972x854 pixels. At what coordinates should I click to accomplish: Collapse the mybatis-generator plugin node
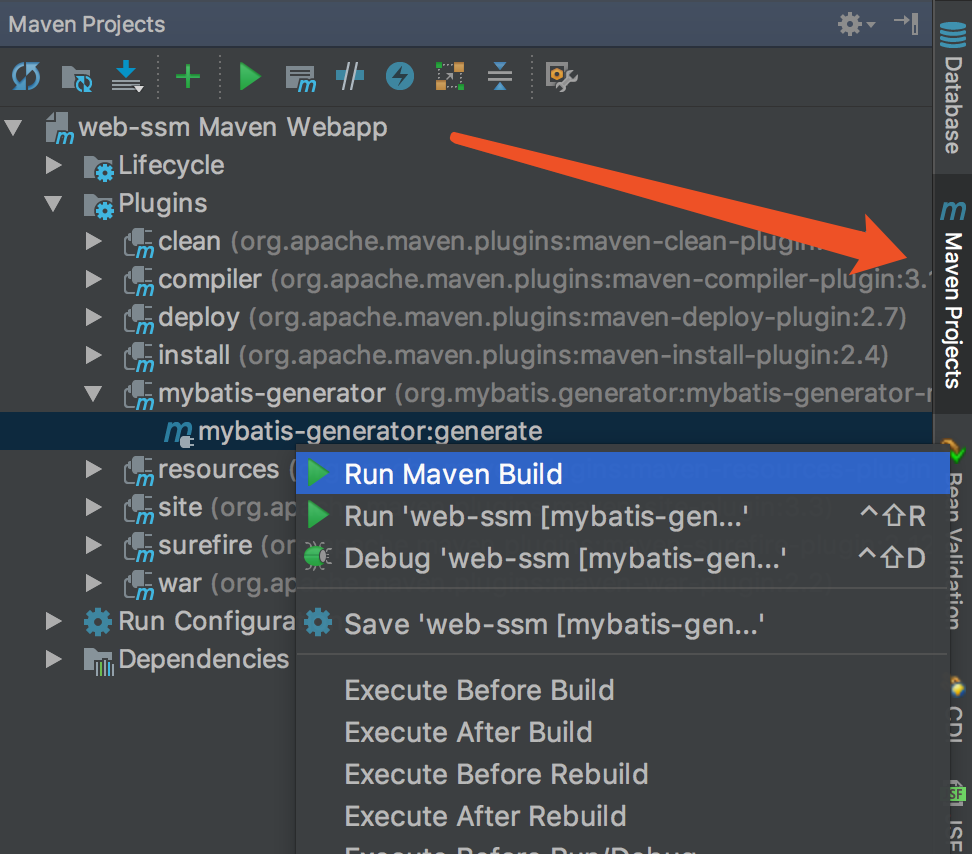point(94,394)
